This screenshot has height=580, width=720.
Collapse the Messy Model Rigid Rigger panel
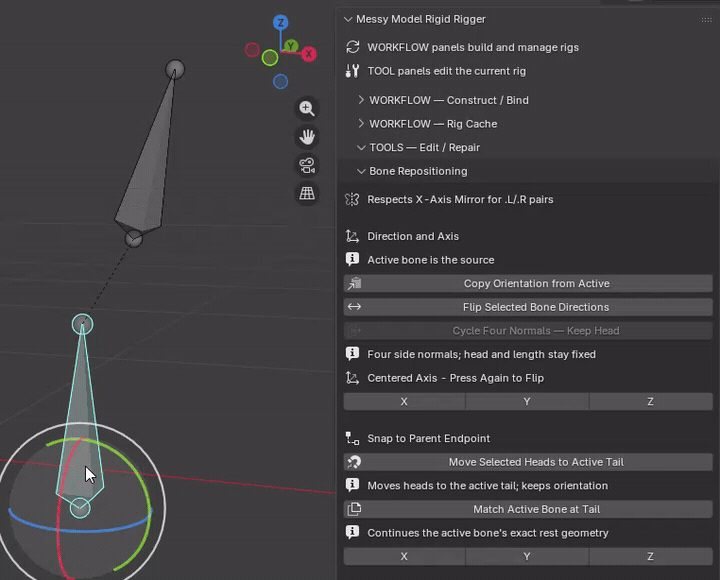click(x=348, y=19)
